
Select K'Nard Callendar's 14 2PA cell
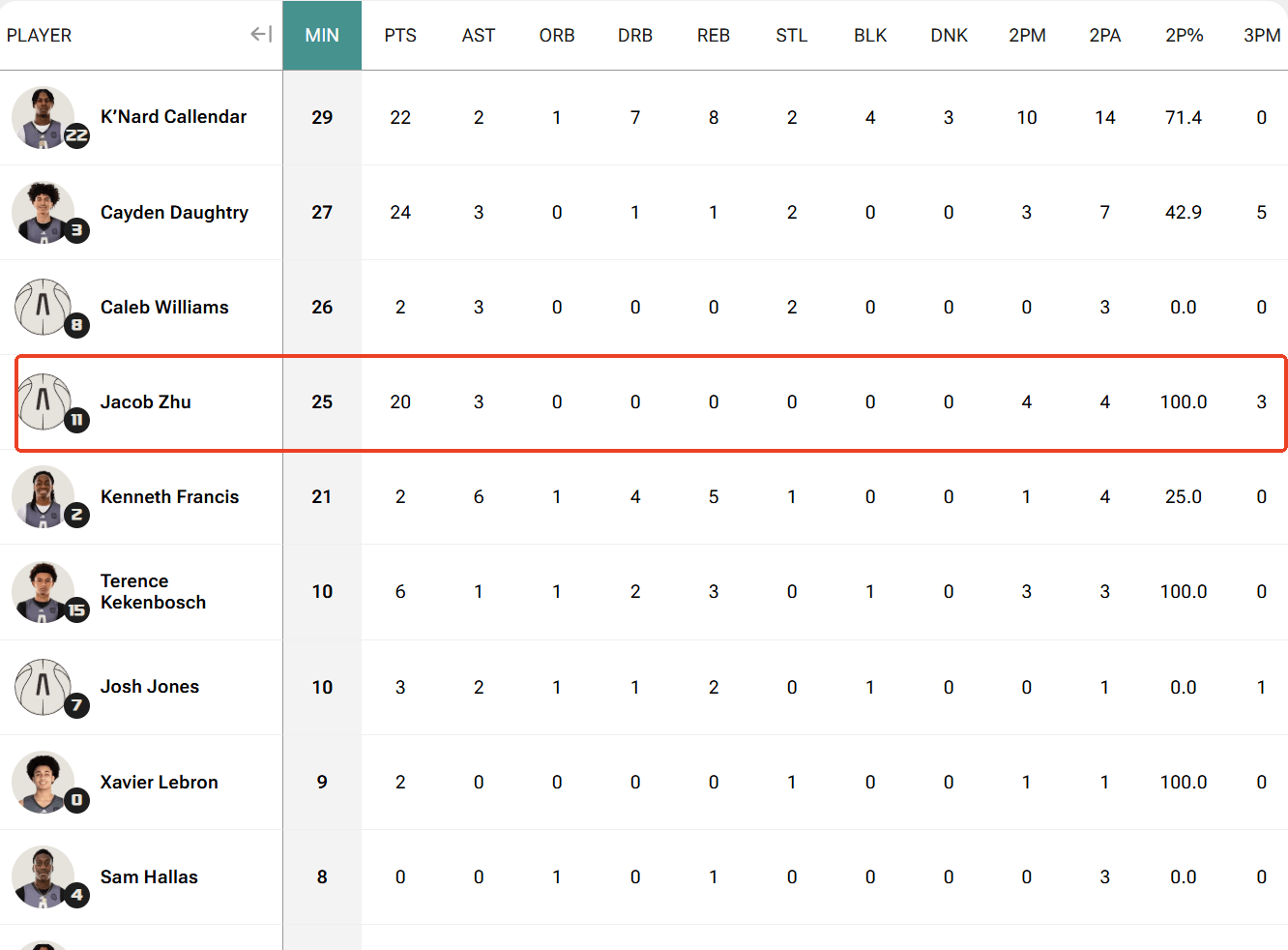click(1105, 117)
